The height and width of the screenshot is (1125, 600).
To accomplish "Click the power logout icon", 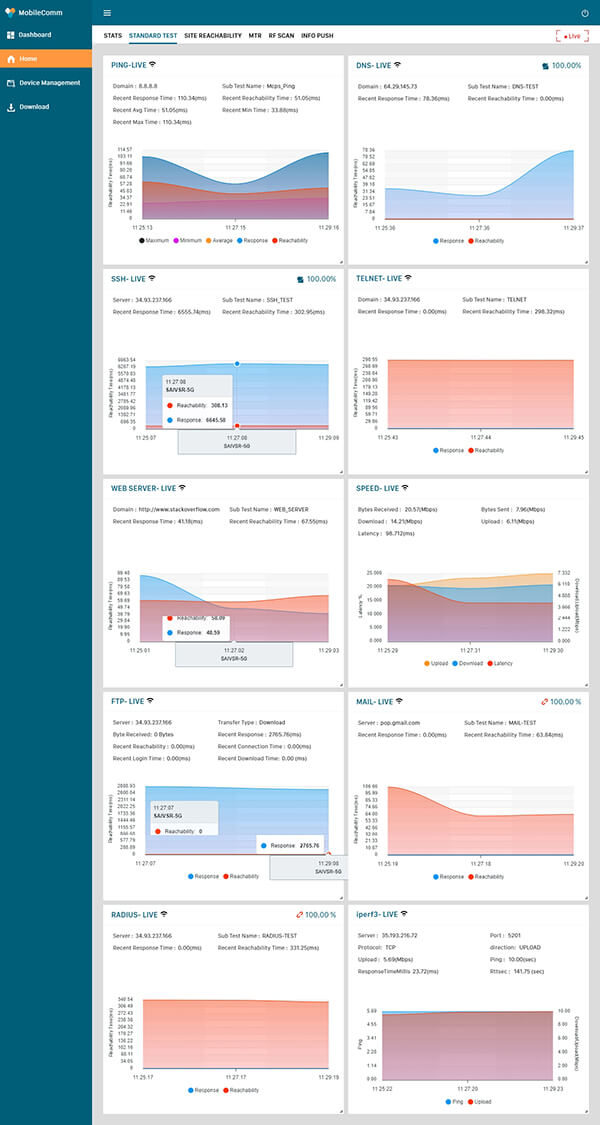I will pyautogui.click(x=585, y=13).
